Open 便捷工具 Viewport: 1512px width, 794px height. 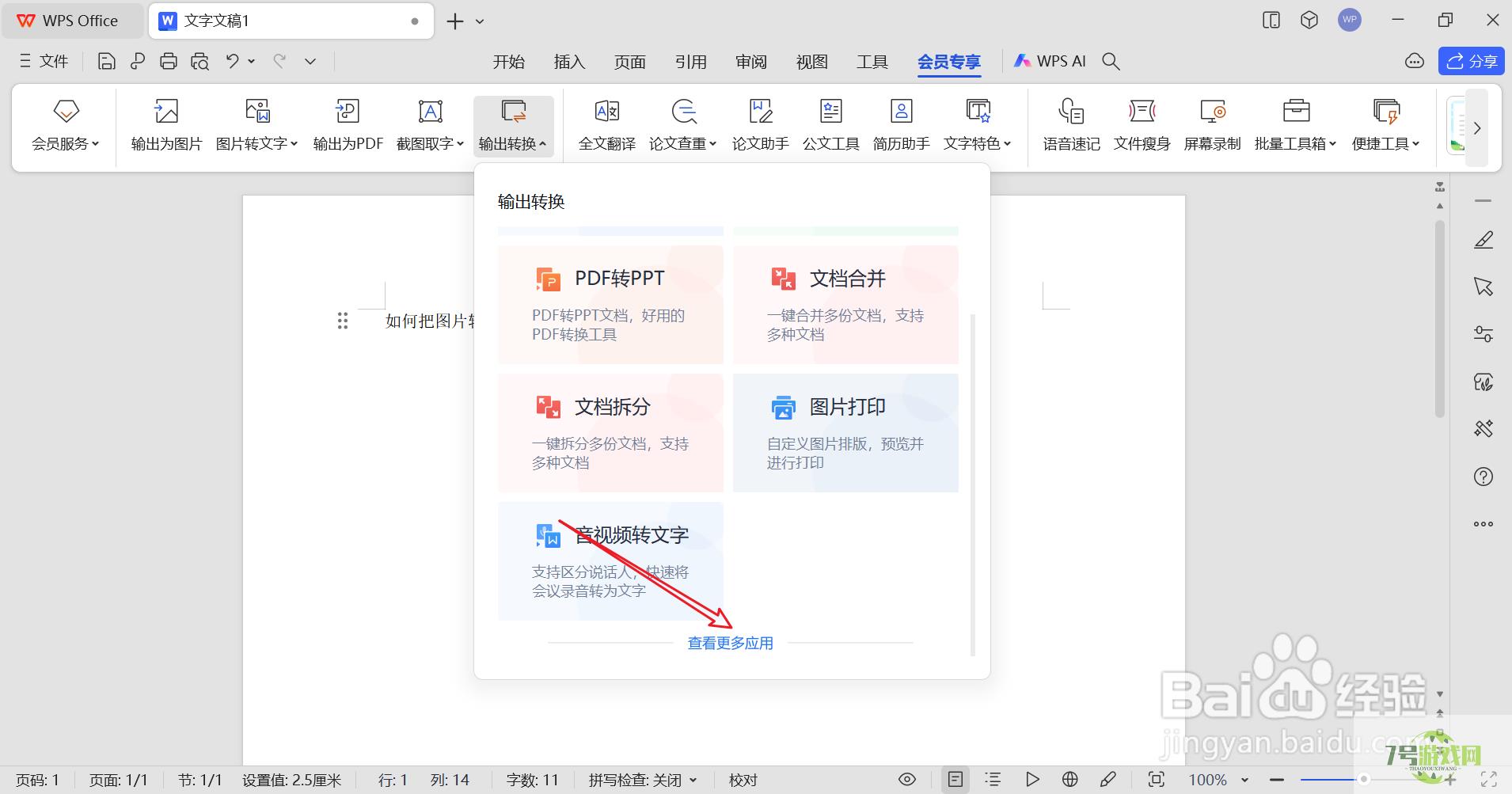tap(1385, 126)
